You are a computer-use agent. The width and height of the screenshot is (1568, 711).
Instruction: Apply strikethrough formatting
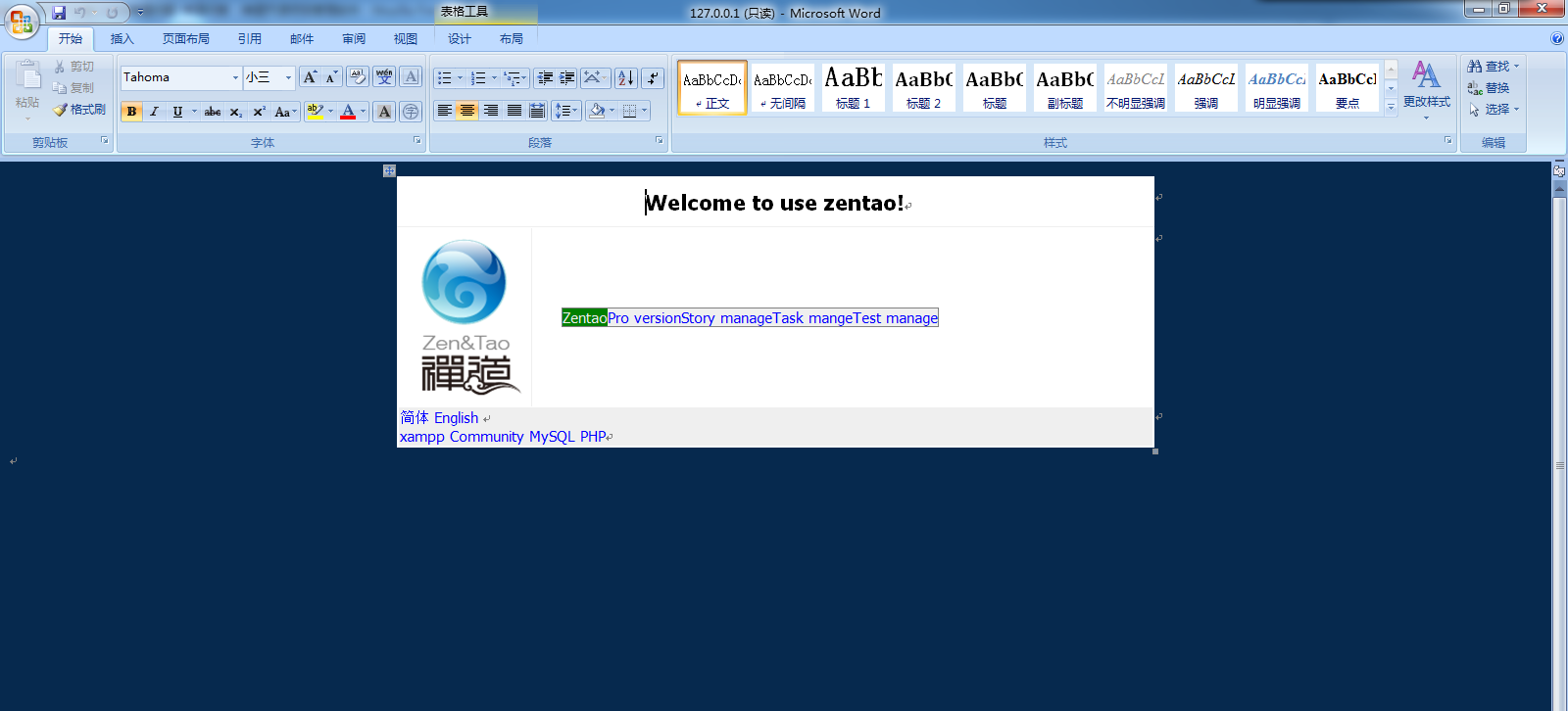[213, 112]
